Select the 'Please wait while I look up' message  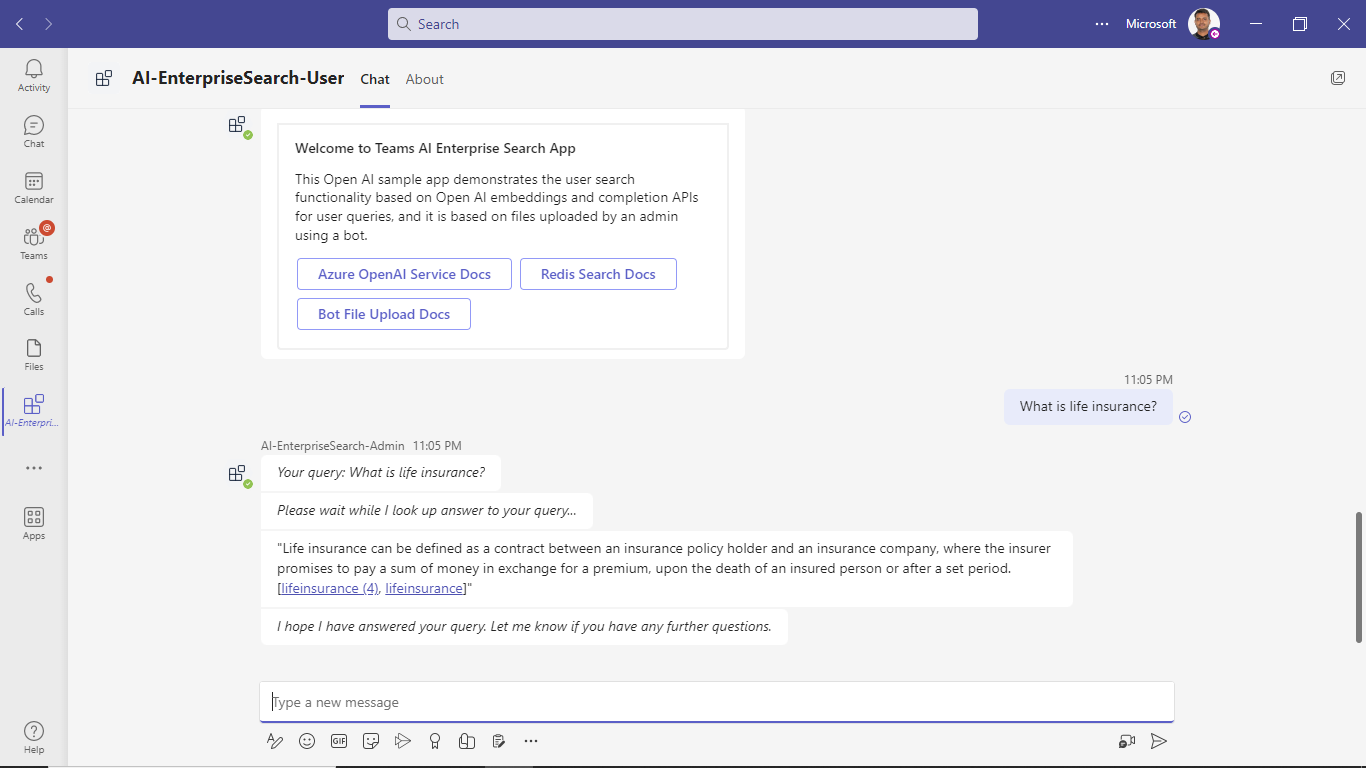click(x=427, y=510)
